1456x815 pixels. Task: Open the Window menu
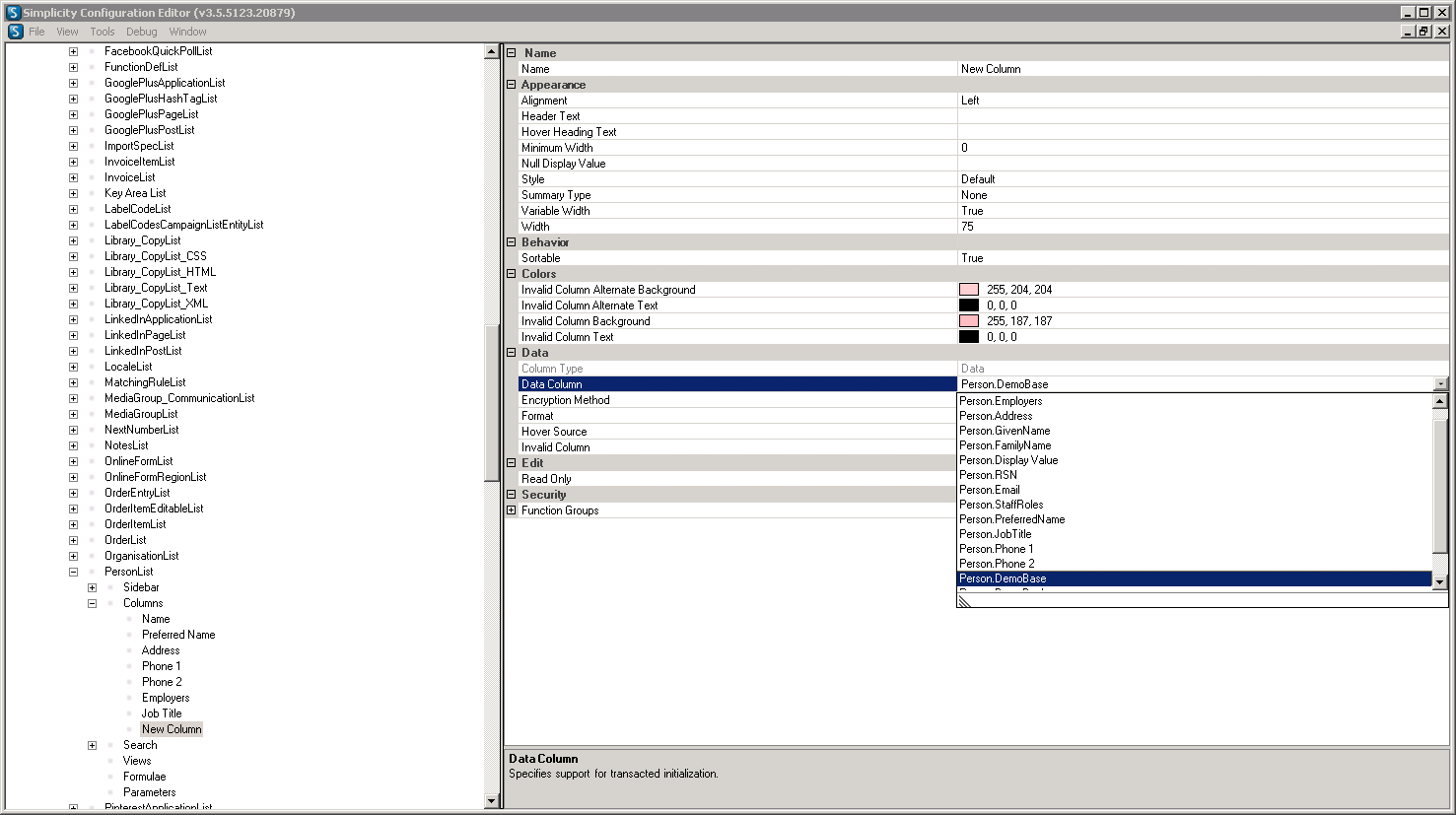tap(187, 32)
